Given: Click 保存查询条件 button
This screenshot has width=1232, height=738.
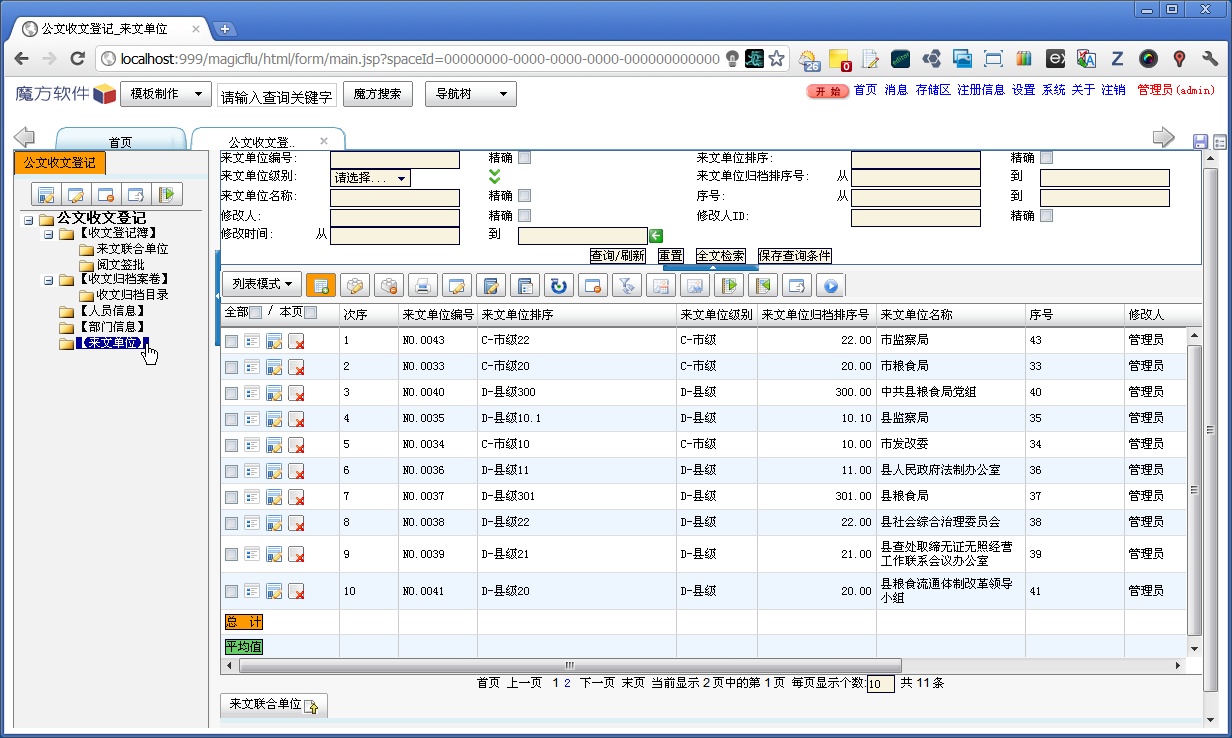Looking at the screenshot, I should click(x=794, y=256).
